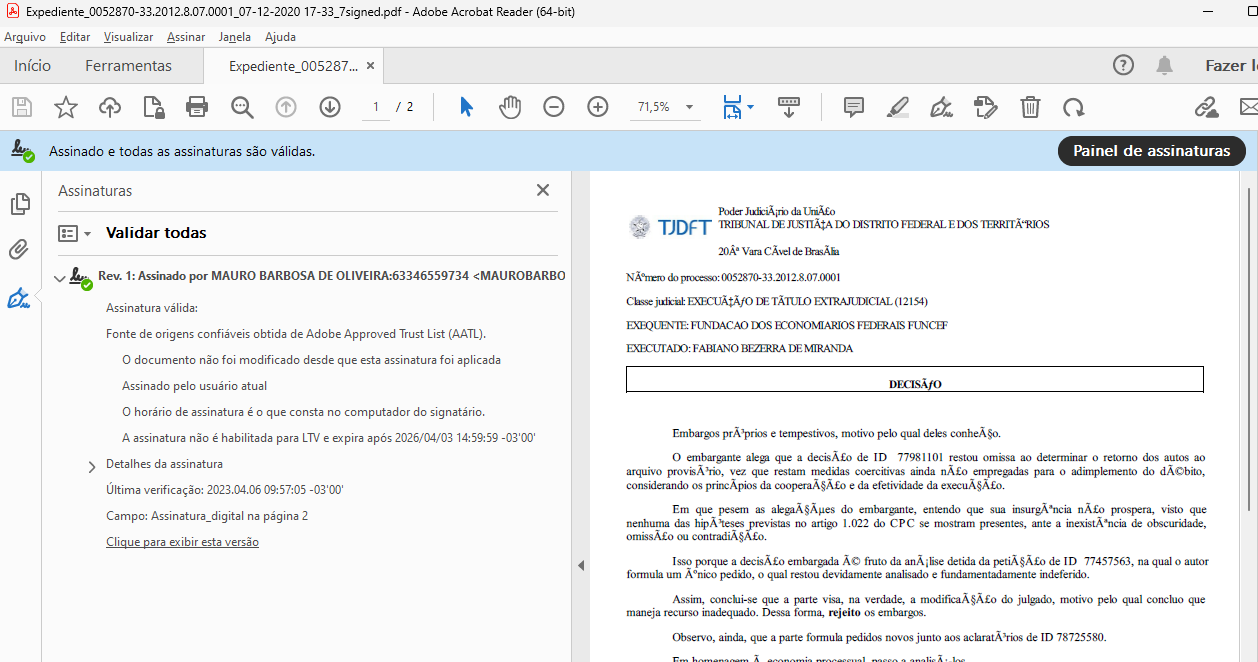Share a link to file
Viewport: 1258px width, 662px height.
1206,107
